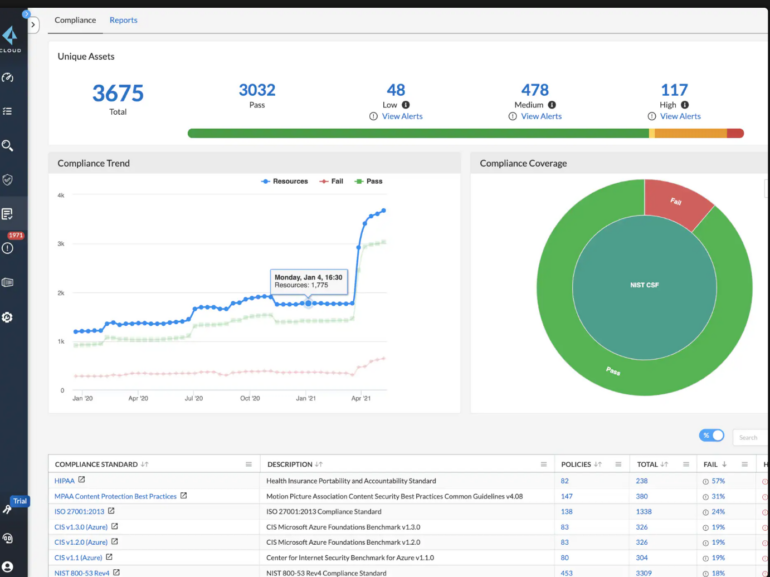Click the search magnifier icon in sidebar
The height and width of the screenshot is (577, 770).
coord(8,146)
